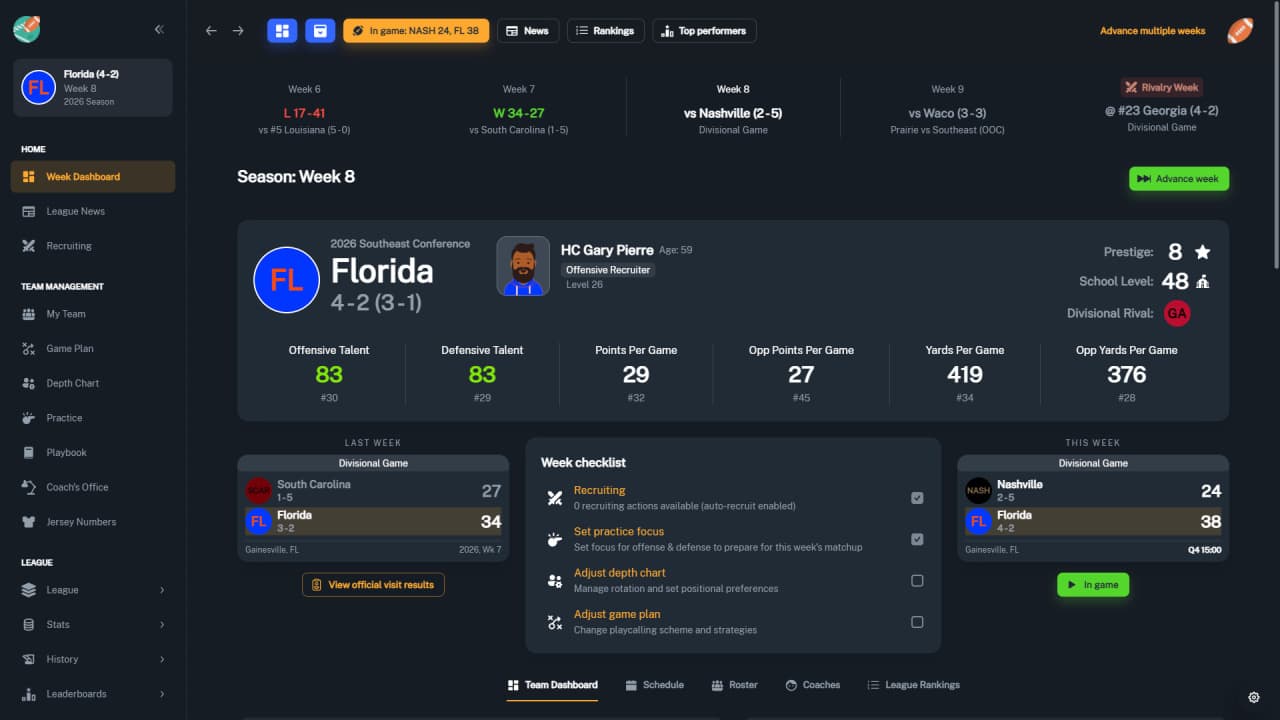Open Depth Chart in sidebar

[72, 383]
